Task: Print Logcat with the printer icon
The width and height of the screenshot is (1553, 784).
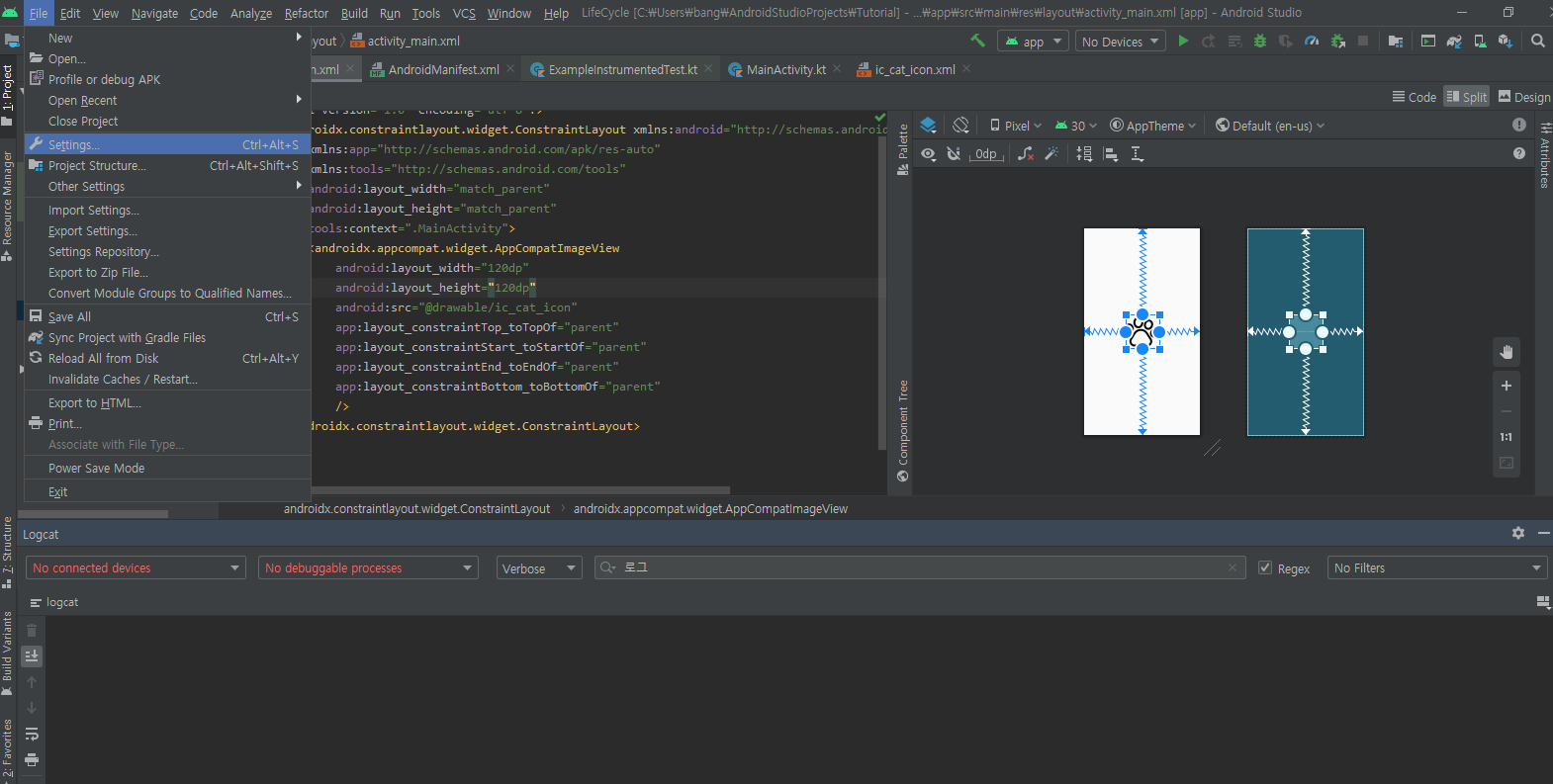Action: coord(32,759)
